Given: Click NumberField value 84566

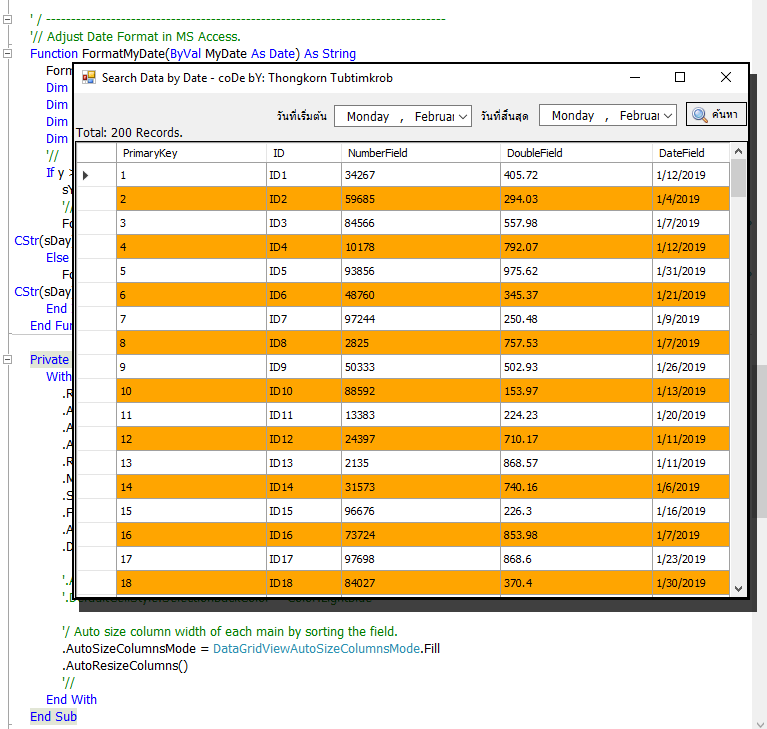Looking at the screenshot, I should point(421,223).
